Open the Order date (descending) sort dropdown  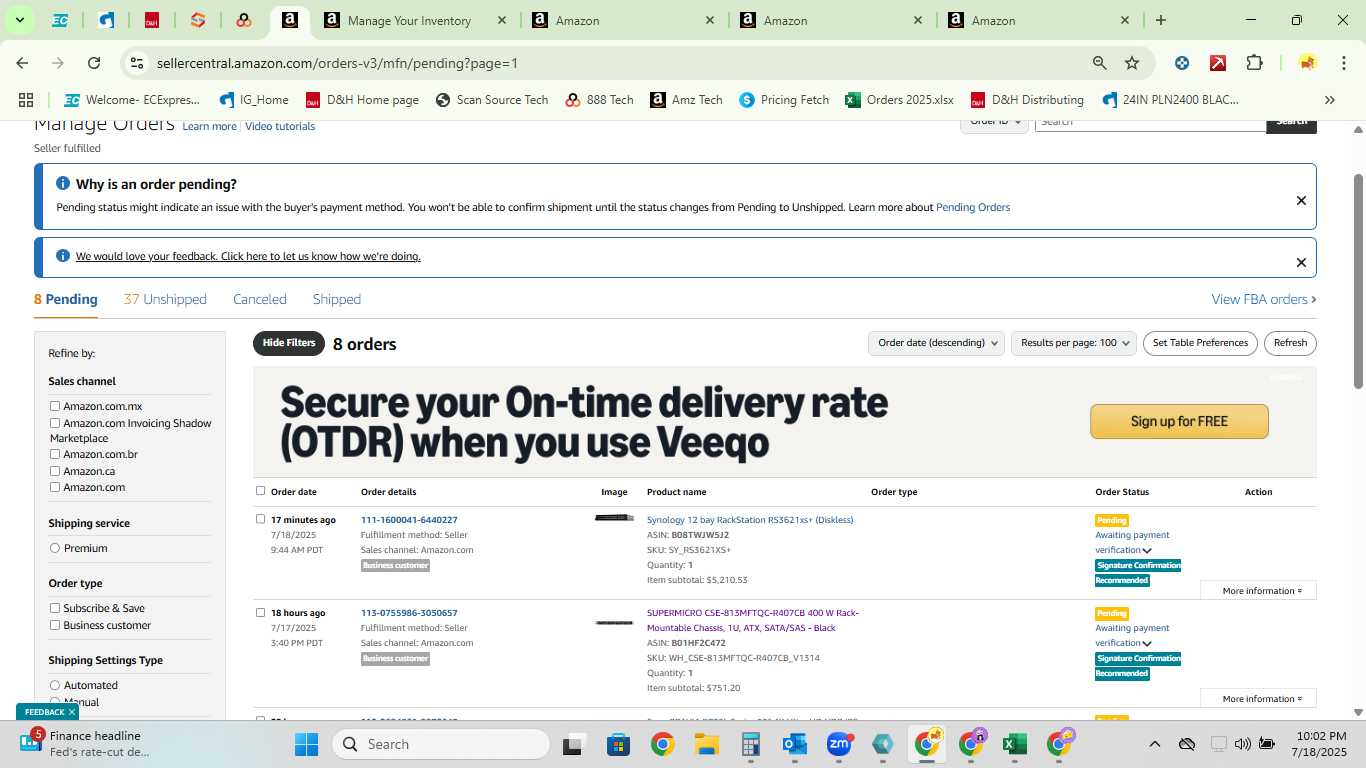point(936,343)
